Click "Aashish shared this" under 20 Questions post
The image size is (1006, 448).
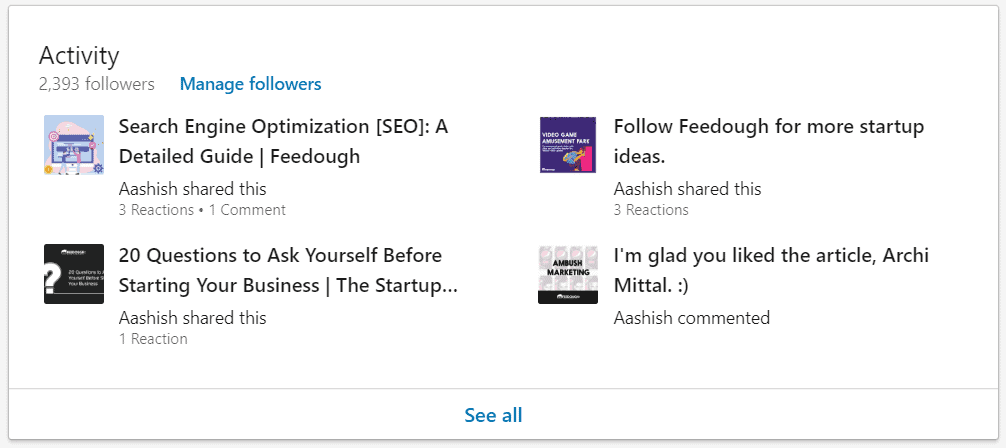(x=192, y=318)
